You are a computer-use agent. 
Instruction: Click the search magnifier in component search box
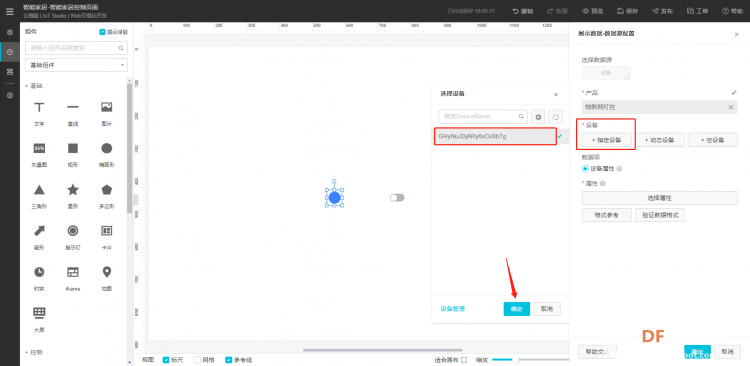121,48
